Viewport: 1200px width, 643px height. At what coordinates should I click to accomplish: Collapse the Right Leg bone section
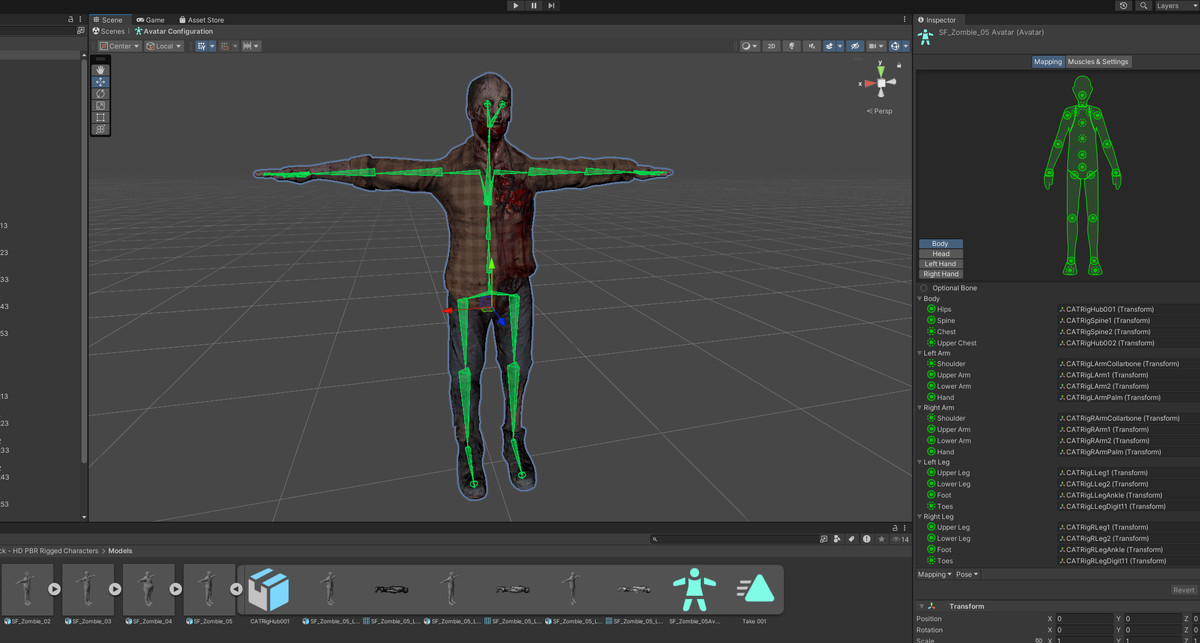(x=919, y=516)
